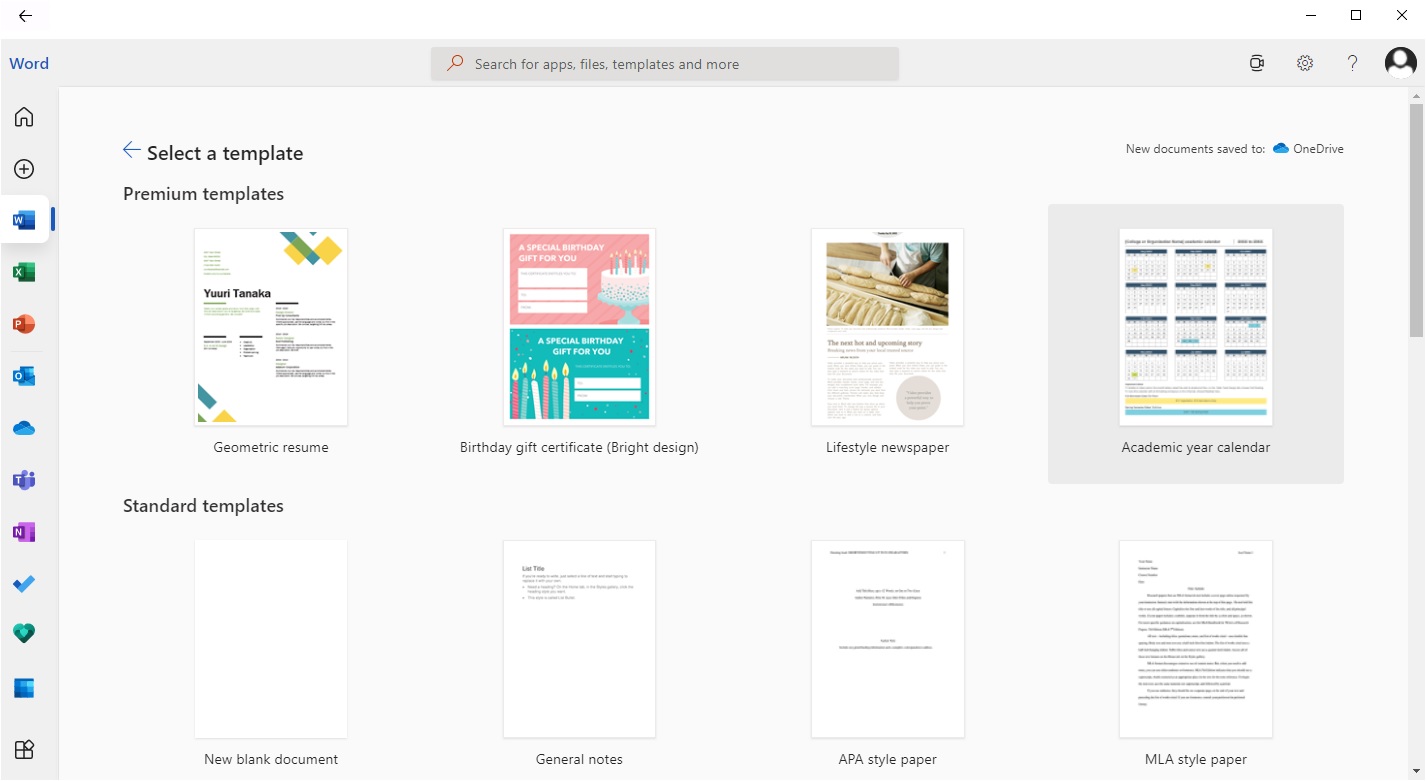Open OneNote in the left rail
Viewport: 1426px width, 781px height.
tap(23, 531)
